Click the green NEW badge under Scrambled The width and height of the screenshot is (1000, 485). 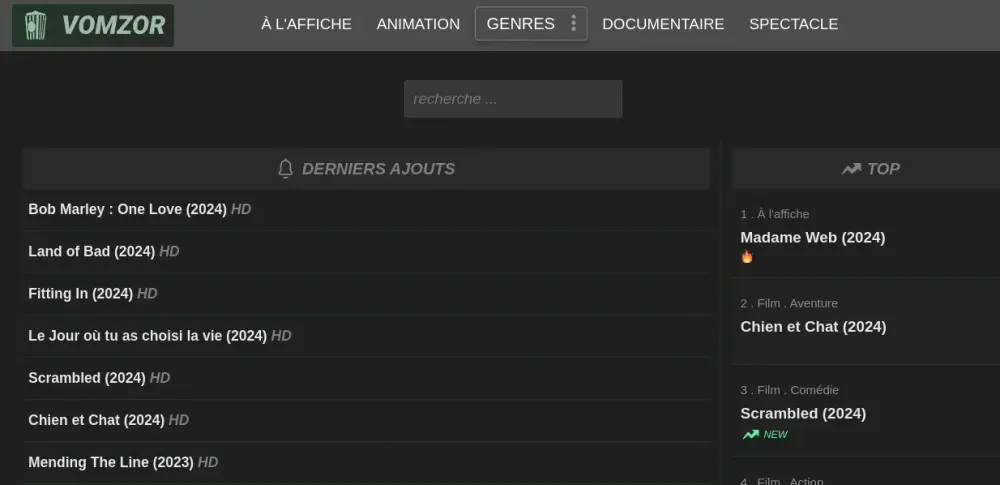click(x=776, y=435)
